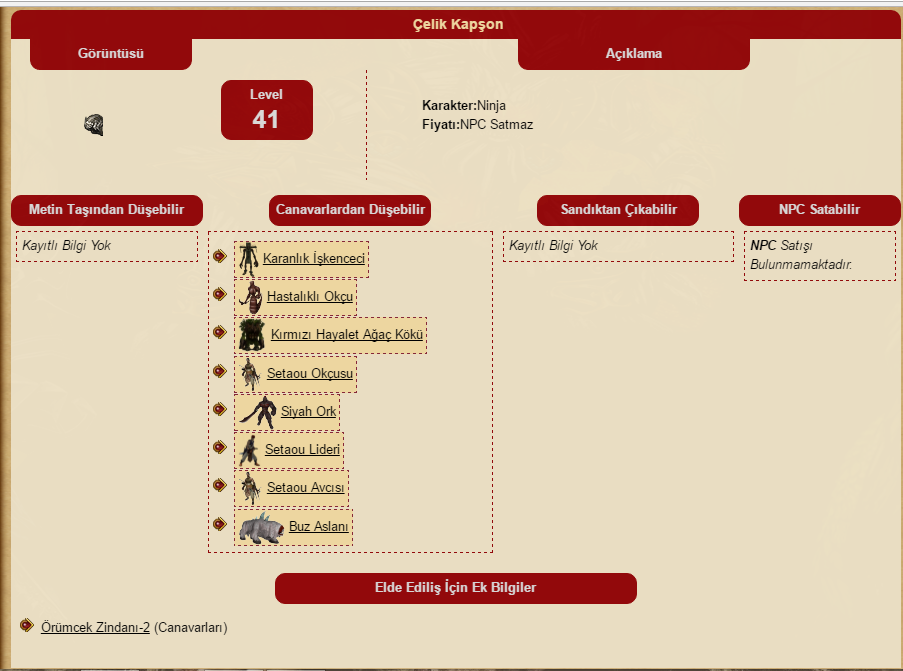Viewport: 903px width, 671px height.
Task: Open the Hastalıklı Okçu link
Action: tap(310, 297)
